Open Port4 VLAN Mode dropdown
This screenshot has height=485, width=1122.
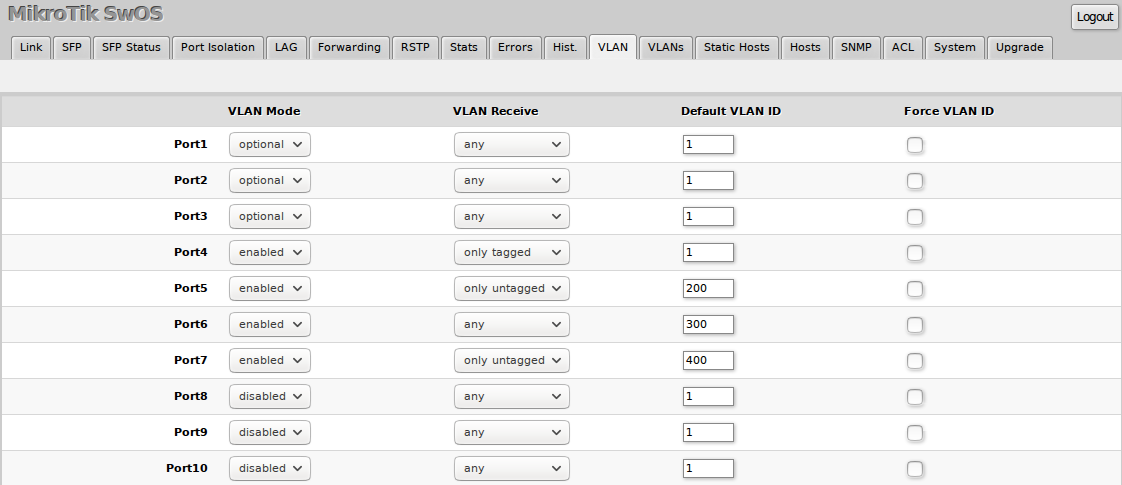tap(270, 253)
